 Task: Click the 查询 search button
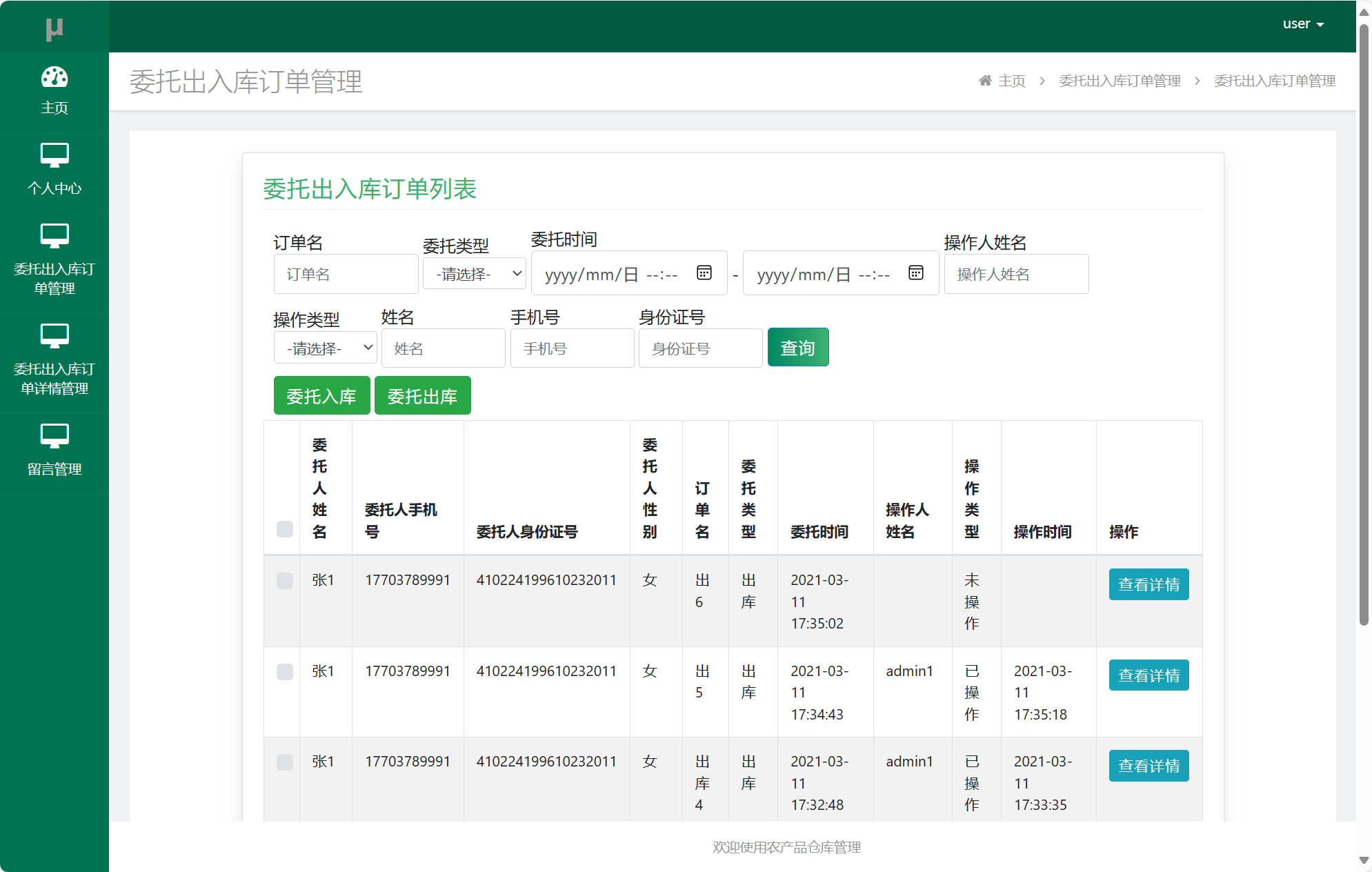tap(797, 347)
